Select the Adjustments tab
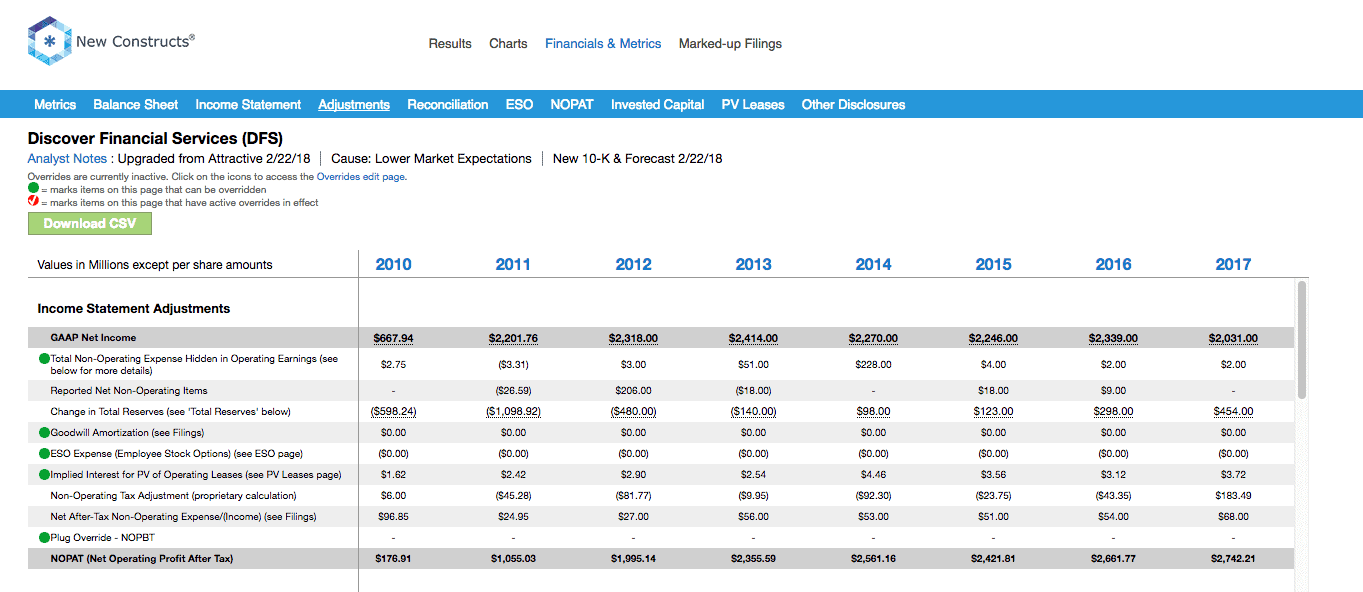The height and width of the screenshot is (592, 1363). [x=354, y=105]
